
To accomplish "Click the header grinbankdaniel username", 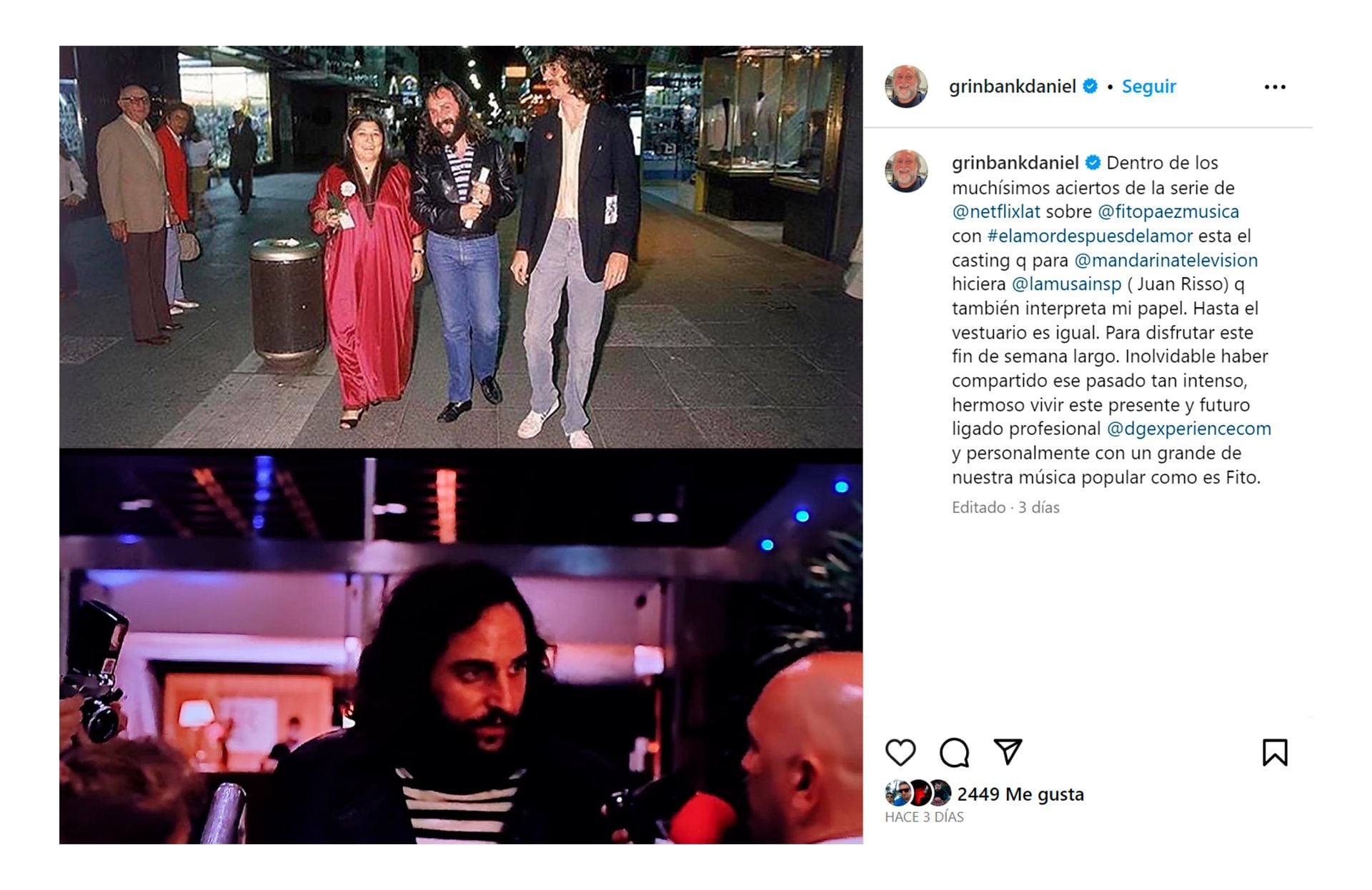I will (x=1013, y=86).
